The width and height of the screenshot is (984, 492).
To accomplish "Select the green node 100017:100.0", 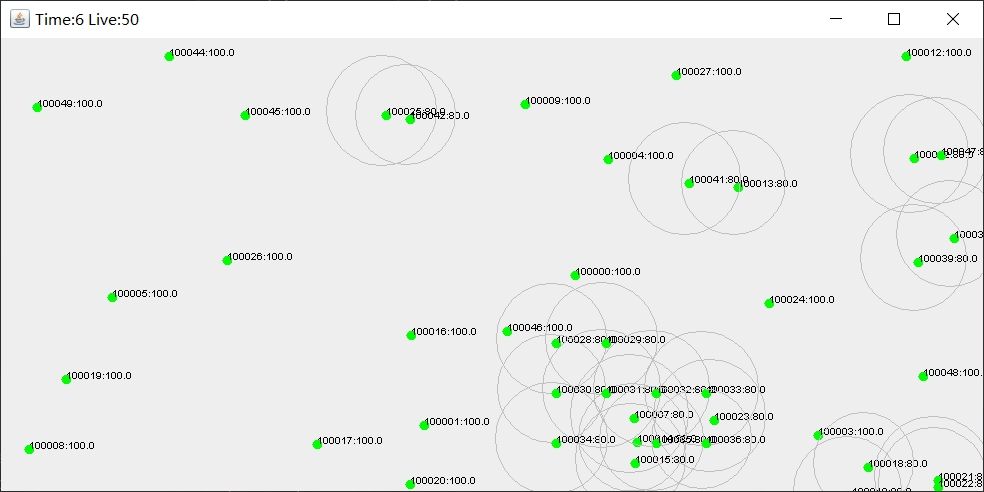I will click(317, 444).
